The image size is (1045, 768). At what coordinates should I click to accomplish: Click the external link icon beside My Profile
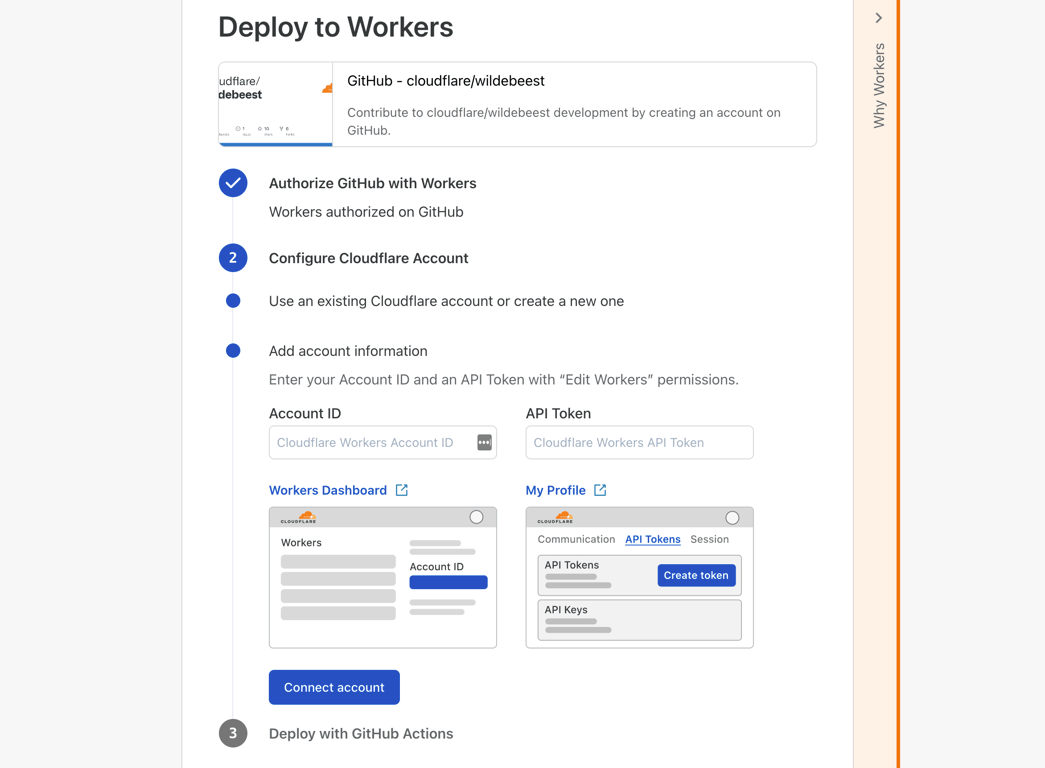coord(600,490)
